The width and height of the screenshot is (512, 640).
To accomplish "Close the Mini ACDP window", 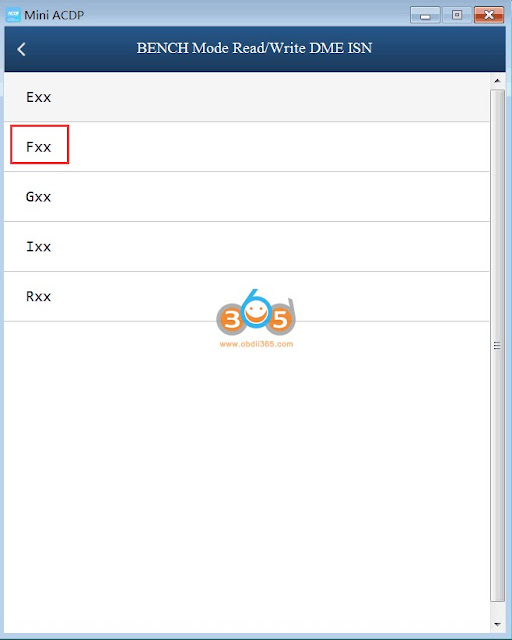I will click(489, 15).
